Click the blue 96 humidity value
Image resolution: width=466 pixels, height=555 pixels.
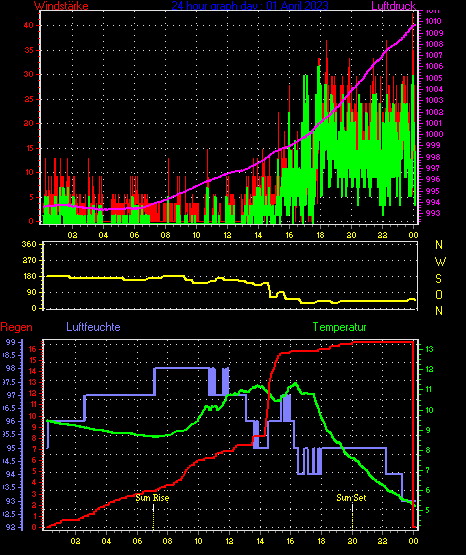click(11, 421)
